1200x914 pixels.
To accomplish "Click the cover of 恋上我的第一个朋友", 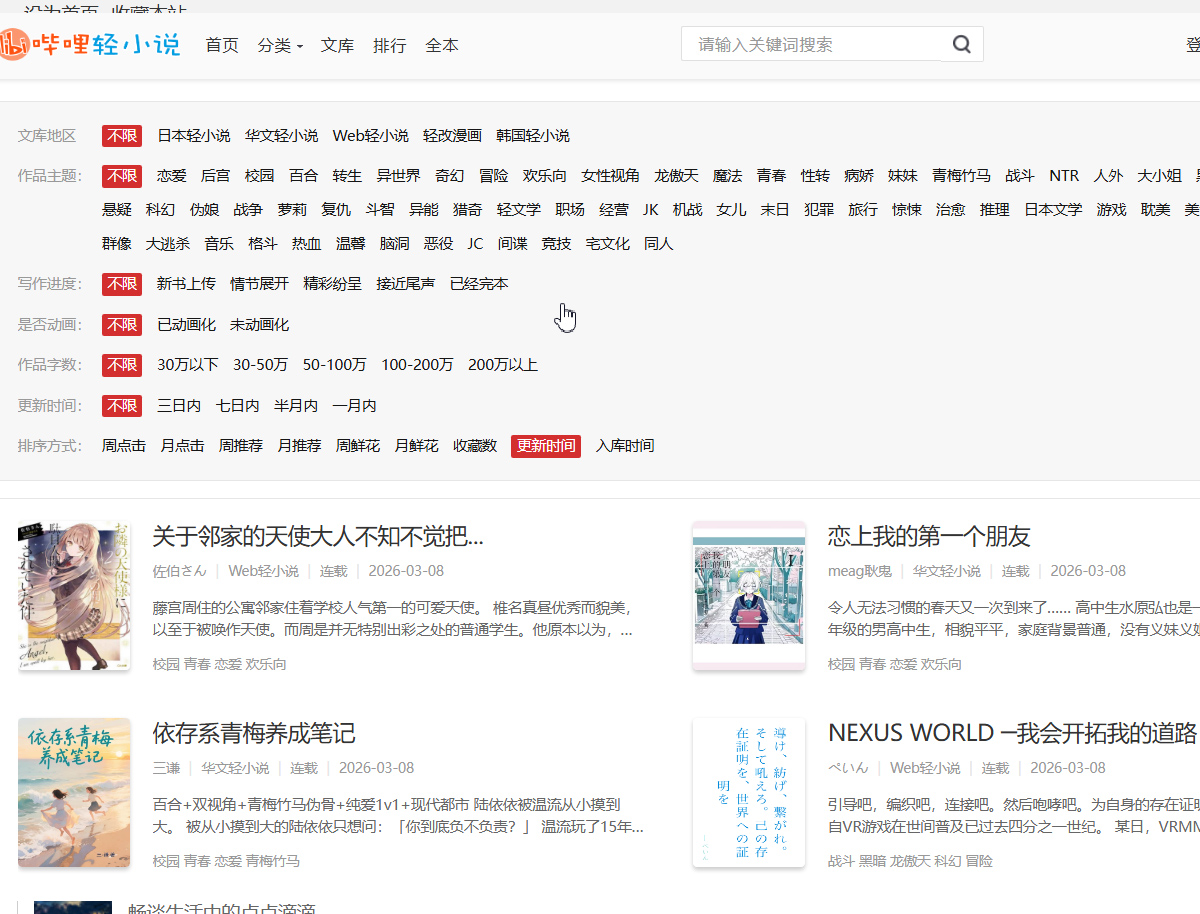I will pos(748,594).
